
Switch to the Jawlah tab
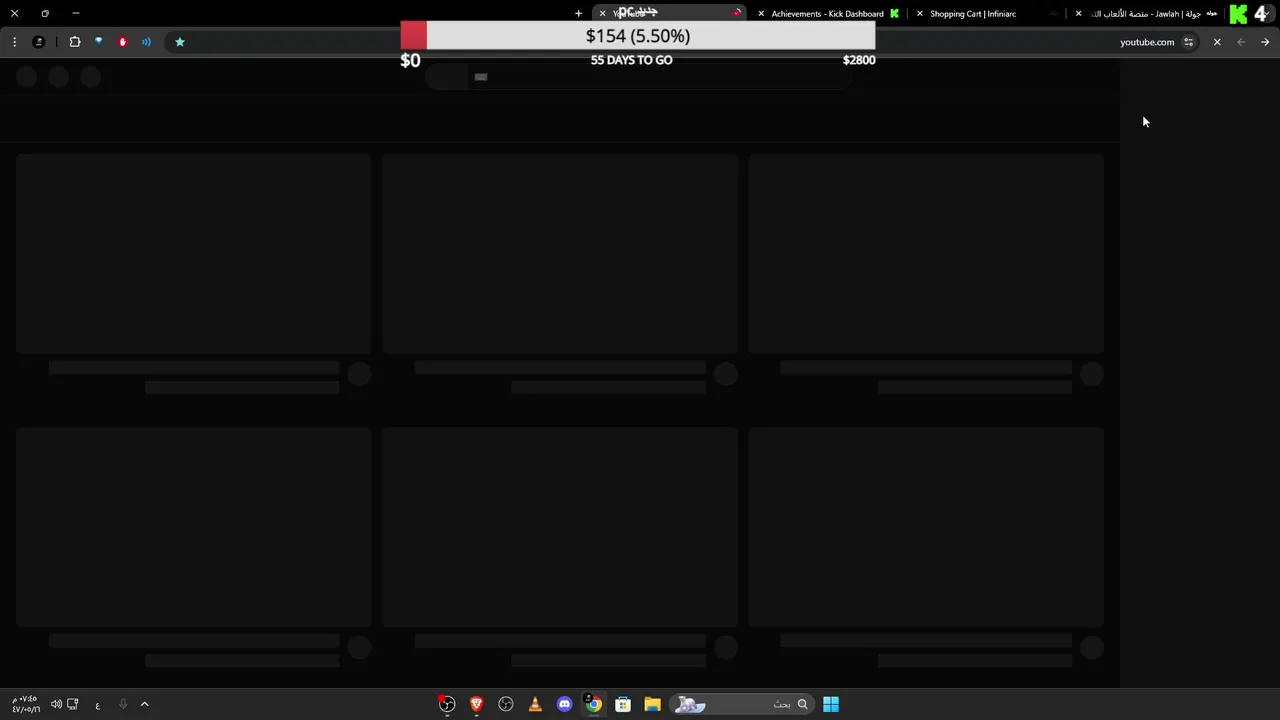[x=1147, y=14]
